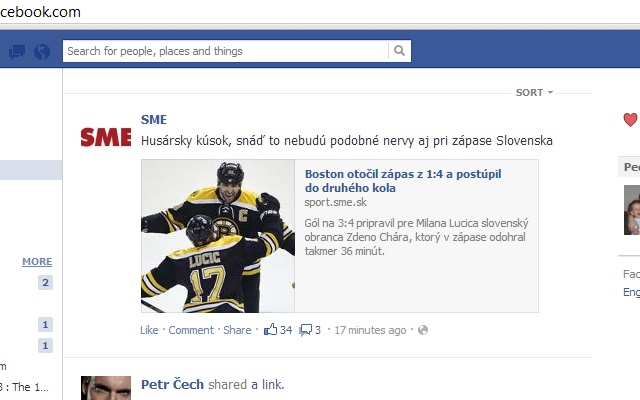Click the browser address bar showing facebook.com
Screen dimensions: 640x400
320,12
